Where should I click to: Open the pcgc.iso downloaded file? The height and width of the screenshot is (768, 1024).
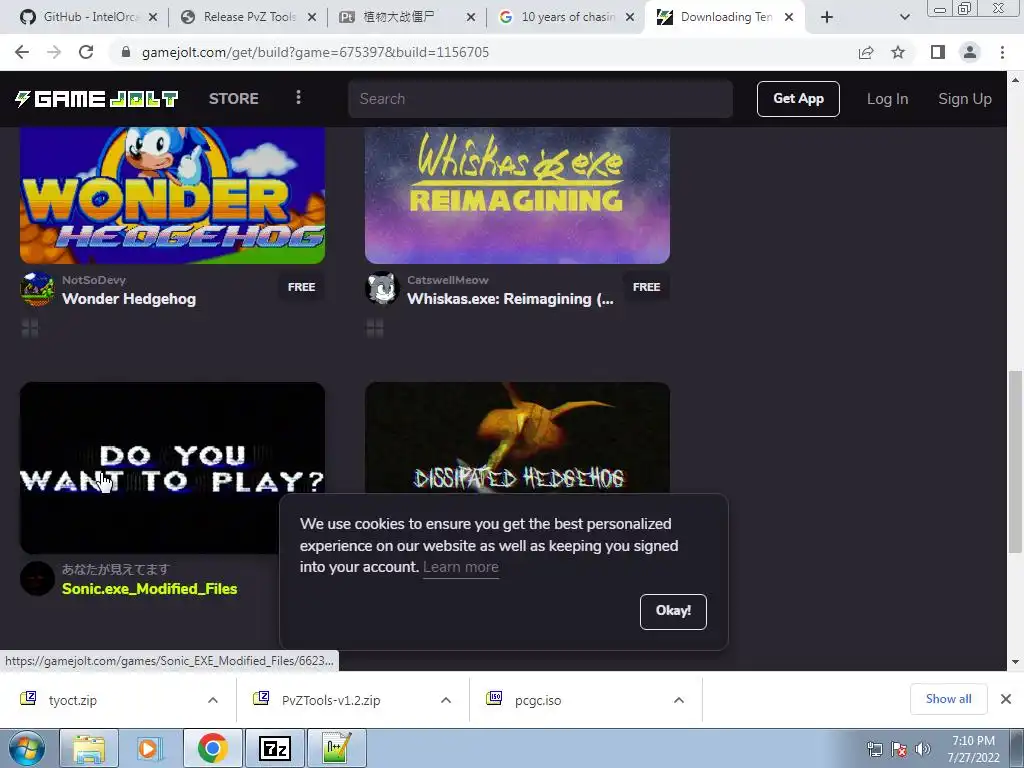[x=538, y=700]
